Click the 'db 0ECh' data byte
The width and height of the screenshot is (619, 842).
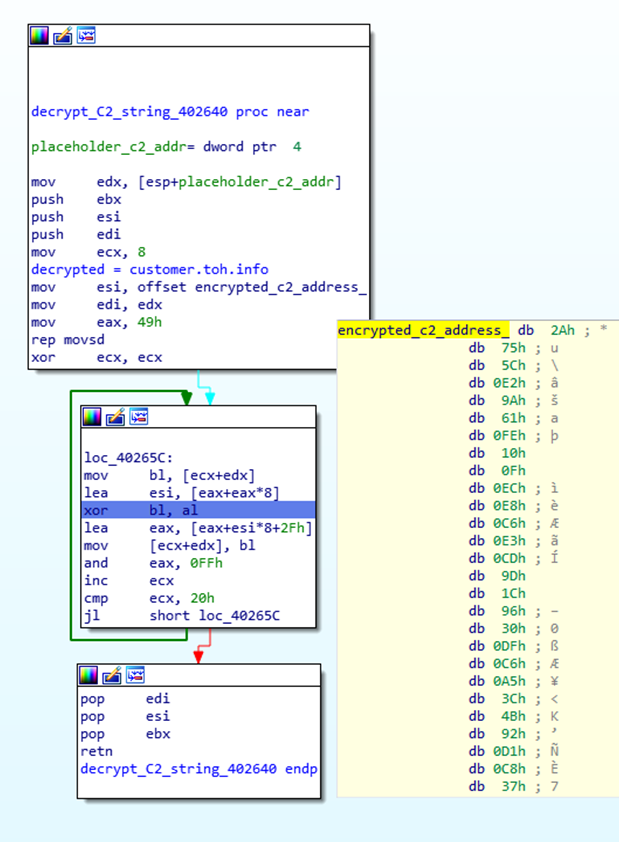pyautogui.click(x=513, y=488)
